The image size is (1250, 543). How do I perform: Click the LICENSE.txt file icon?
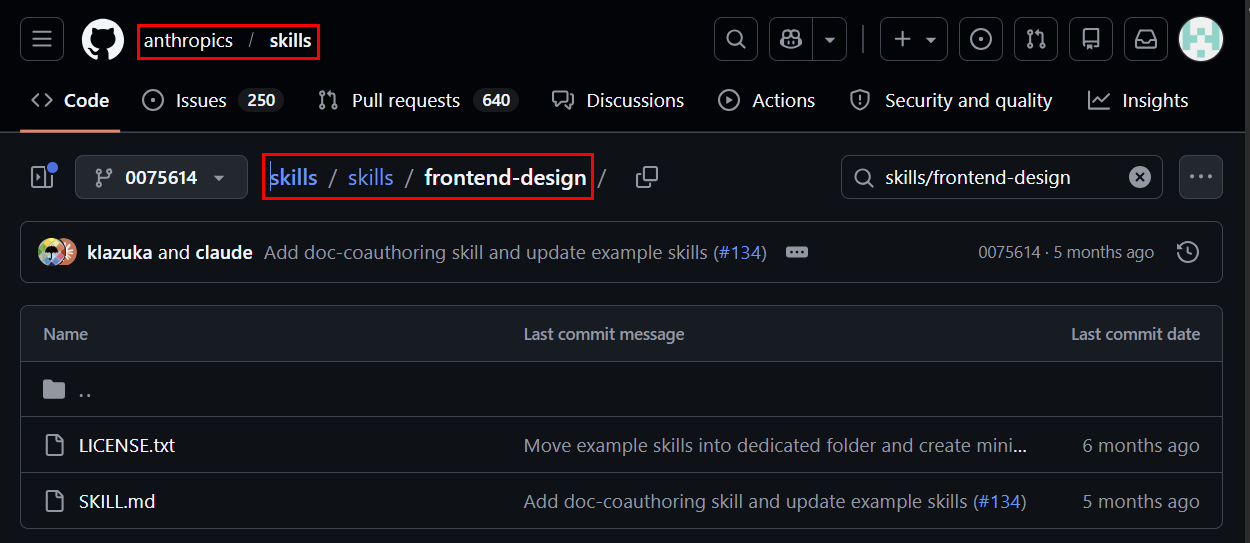54,445
